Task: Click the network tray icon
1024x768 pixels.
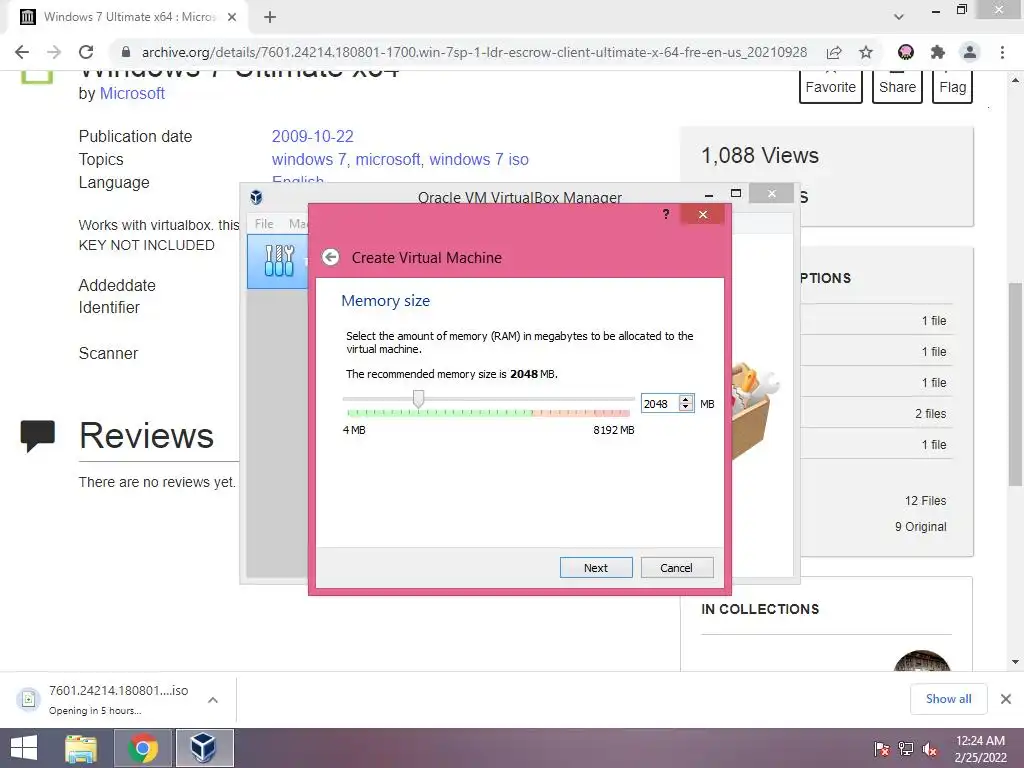Action: (906, 749)
